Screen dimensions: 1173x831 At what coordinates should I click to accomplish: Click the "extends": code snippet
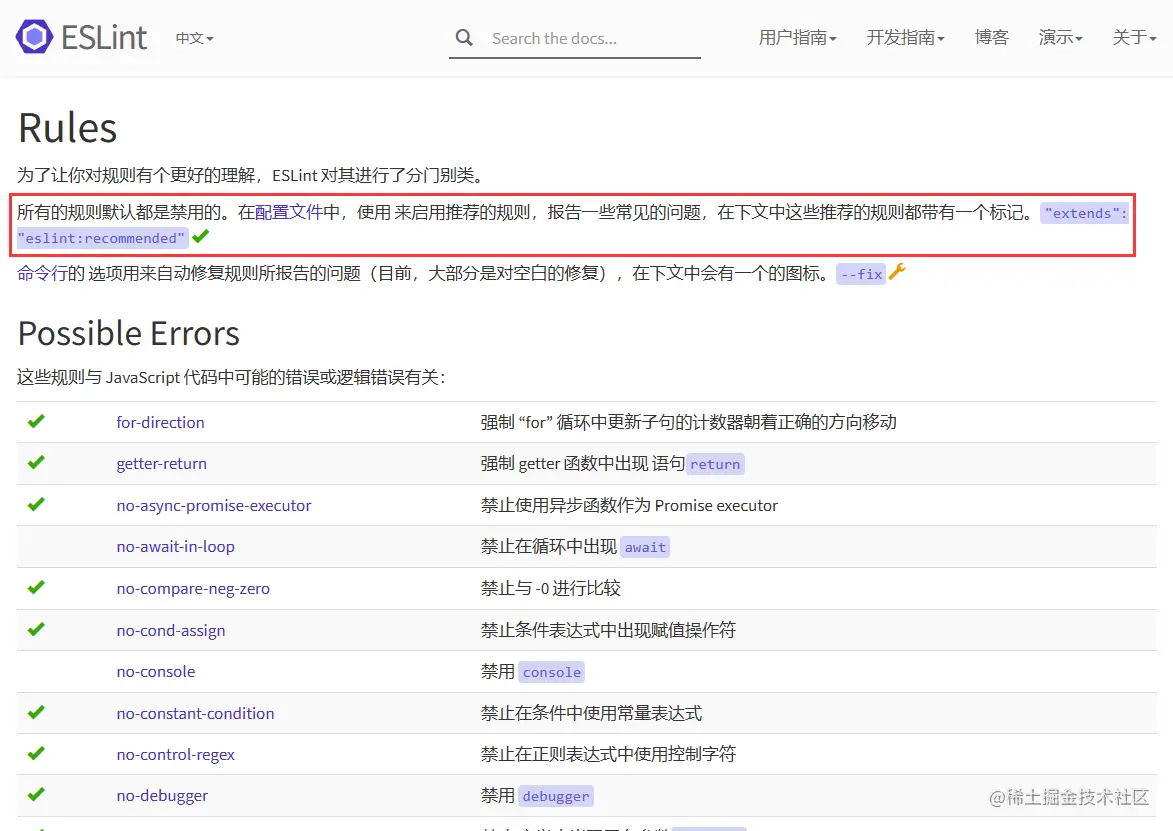click(1085, 213)
